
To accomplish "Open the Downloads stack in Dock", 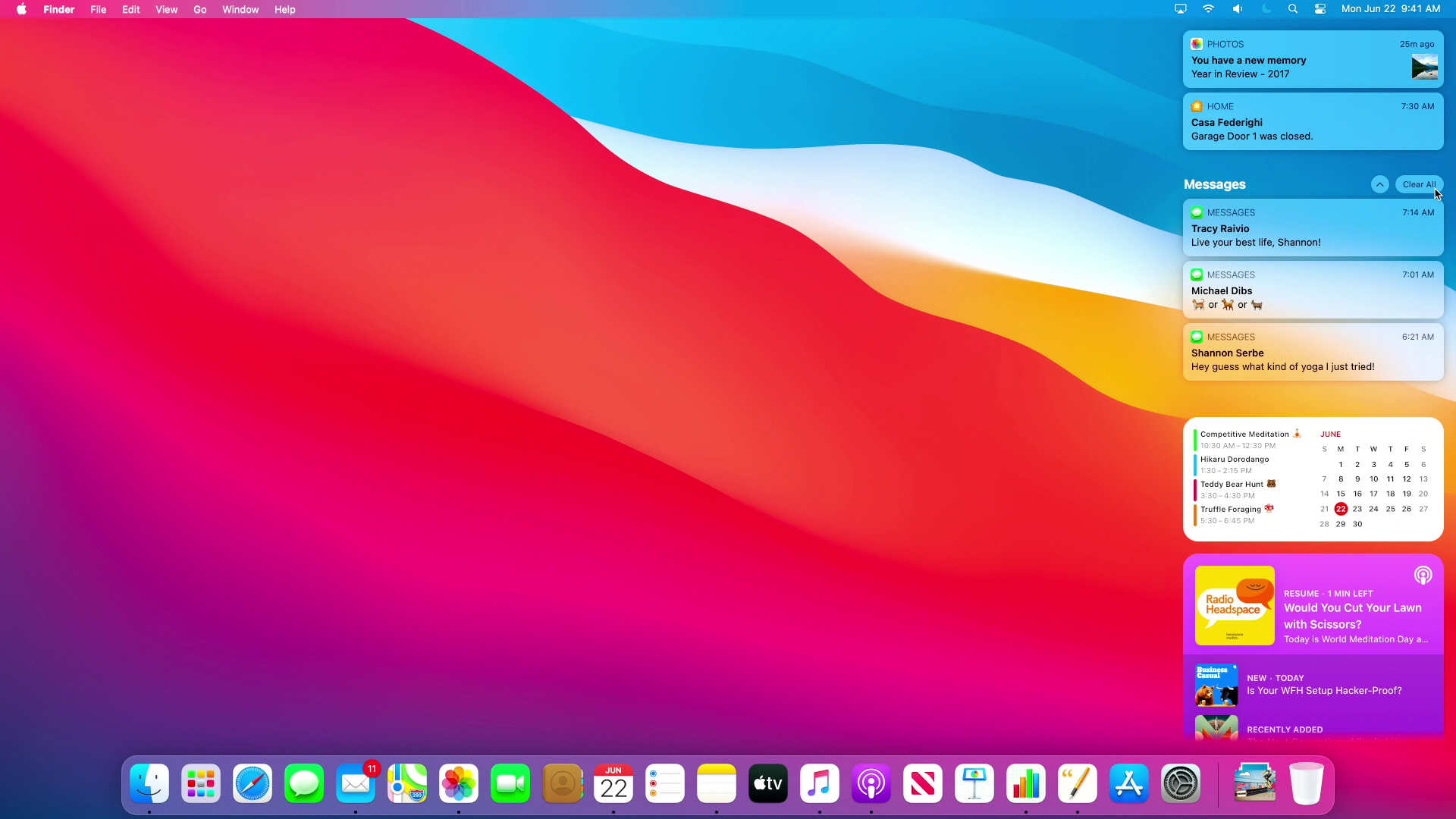I will point(1255,783).
